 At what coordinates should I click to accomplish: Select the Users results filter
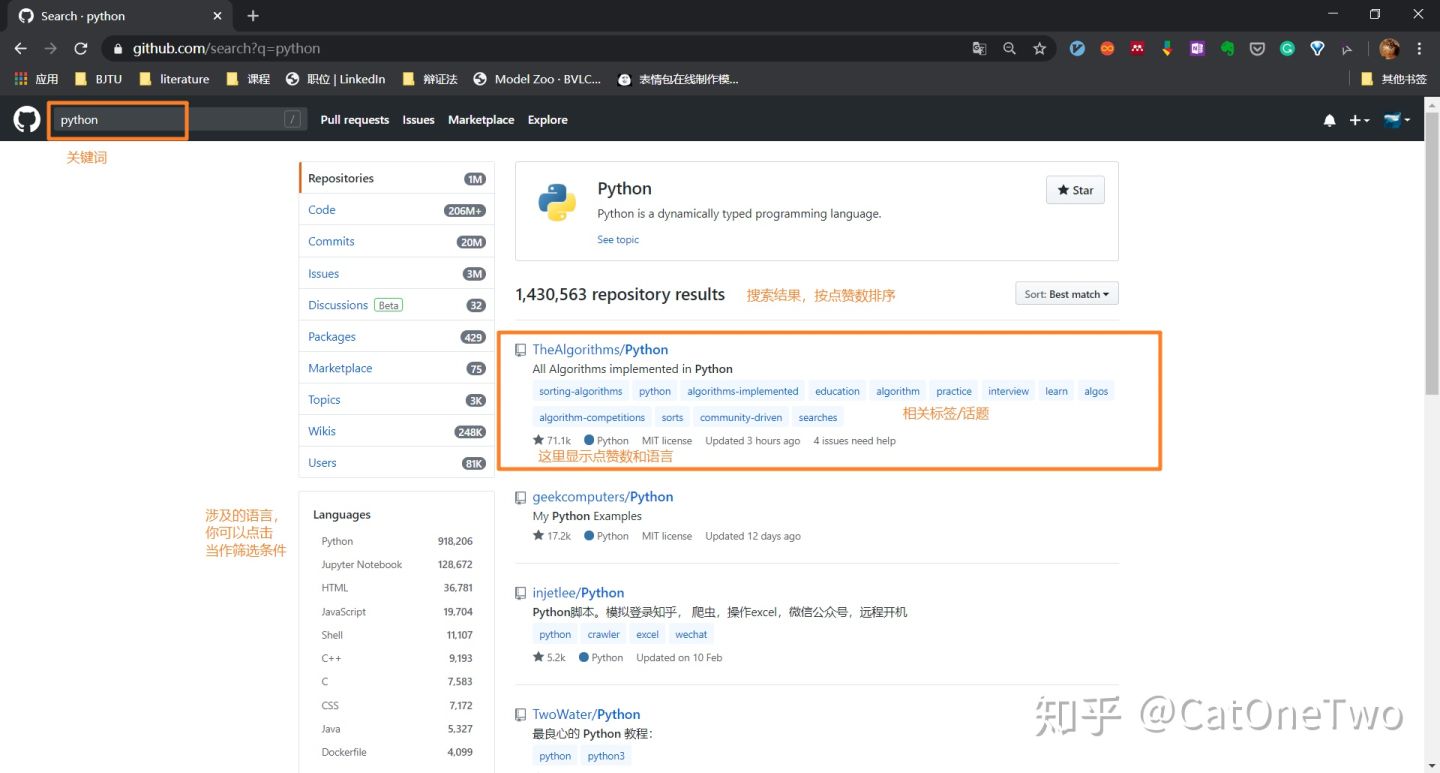(396, 463)
